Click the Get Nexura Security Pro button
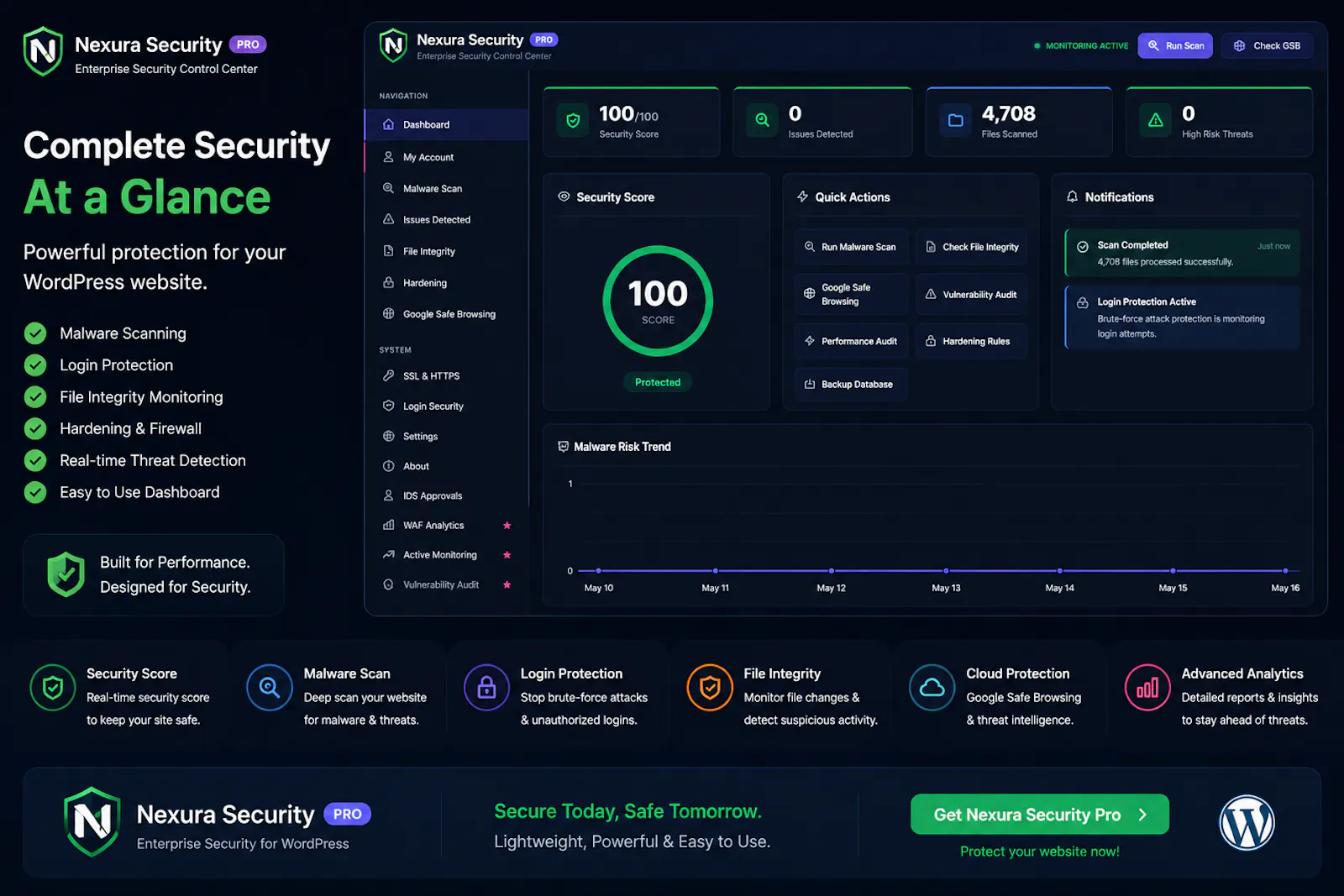This screenshot has height=896, width=1344. [x=1039, y=814]
